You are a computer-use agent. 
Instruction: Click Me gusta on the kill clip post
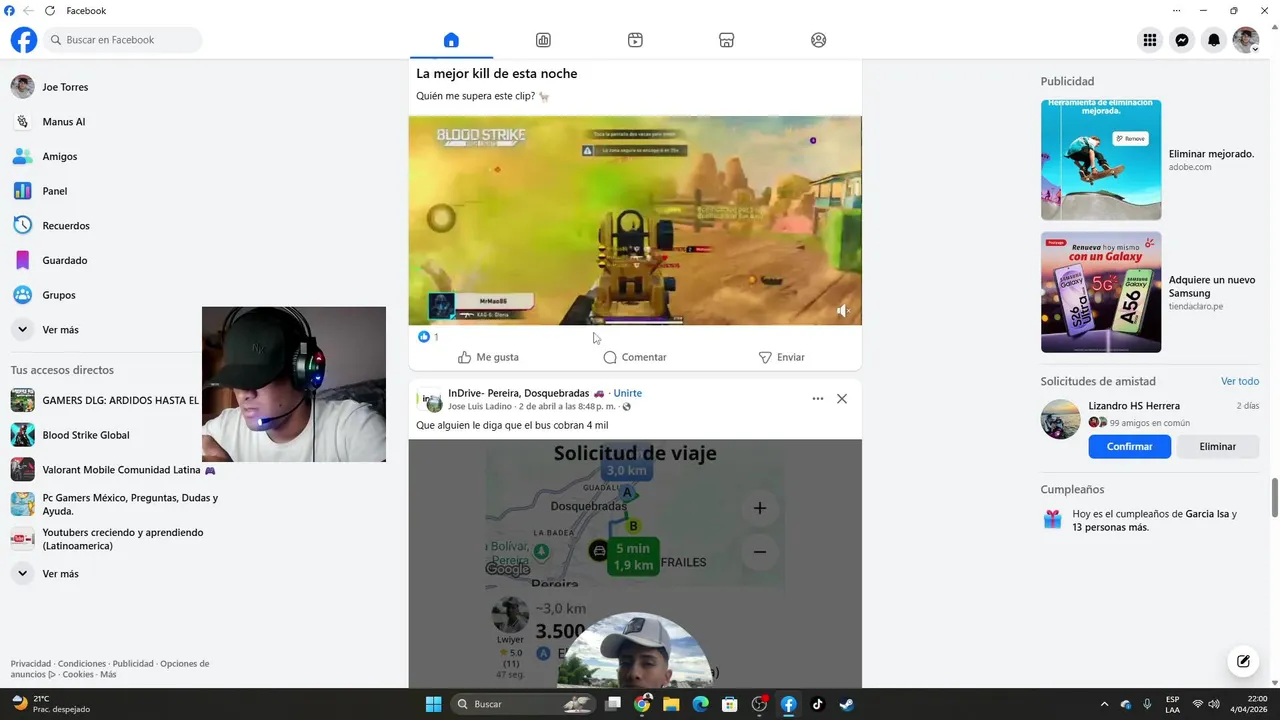point(488,357)
